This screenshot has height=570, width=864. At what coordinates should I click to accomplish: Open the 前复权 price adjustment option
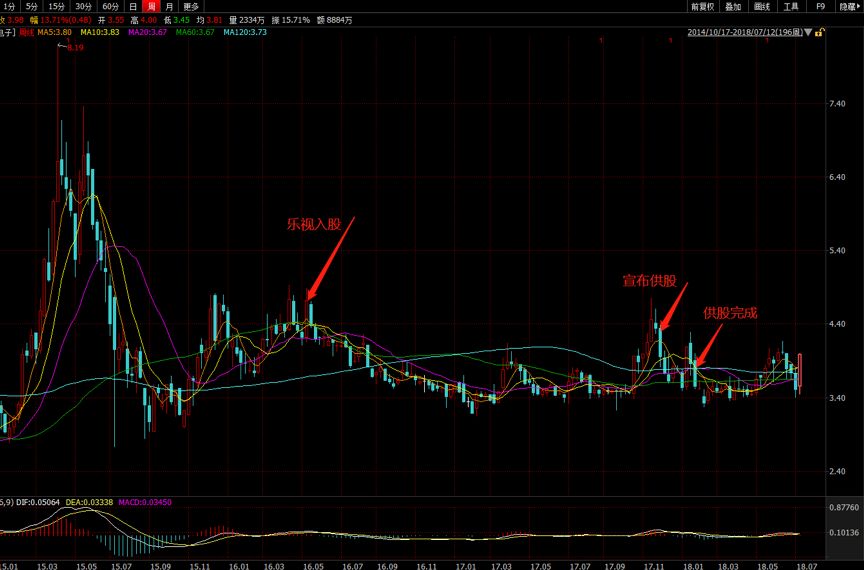click(703, 7)
